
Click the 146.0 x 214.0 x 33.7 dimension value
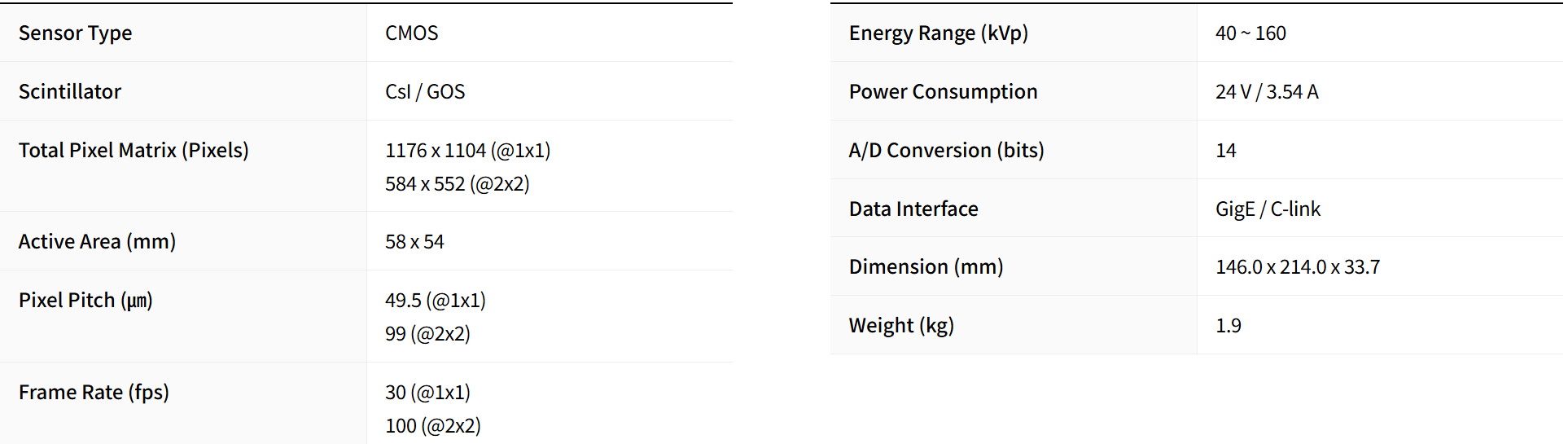[x=1297, y=267]
